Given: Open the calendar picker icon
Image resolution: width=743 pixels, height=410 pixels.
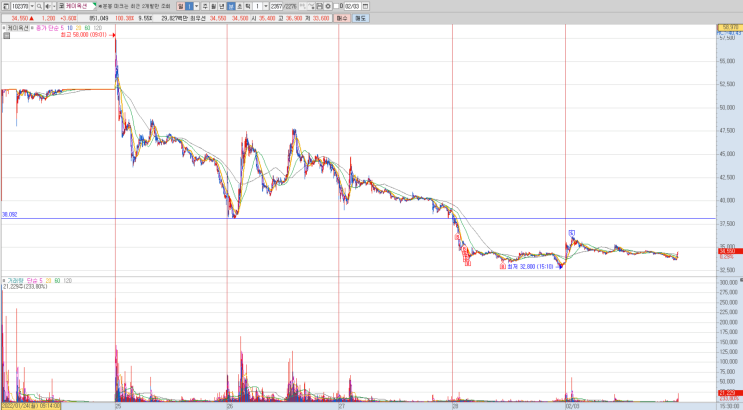Looking at the screenshot, I should 365,6.
